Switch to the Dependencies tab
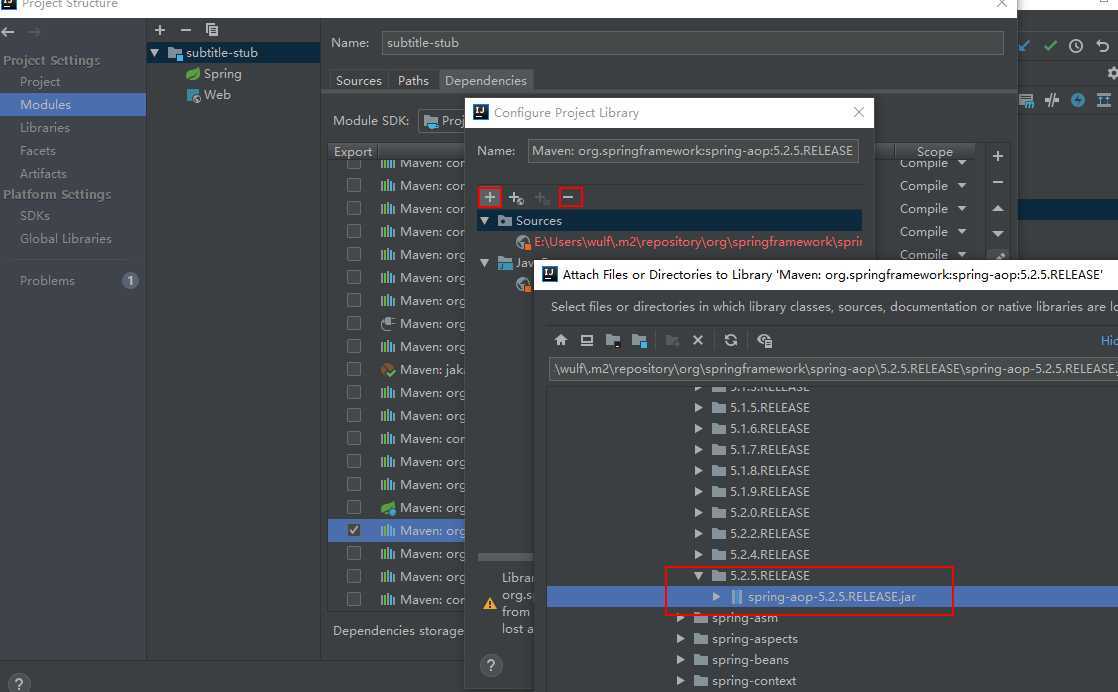 click(486, 81)
